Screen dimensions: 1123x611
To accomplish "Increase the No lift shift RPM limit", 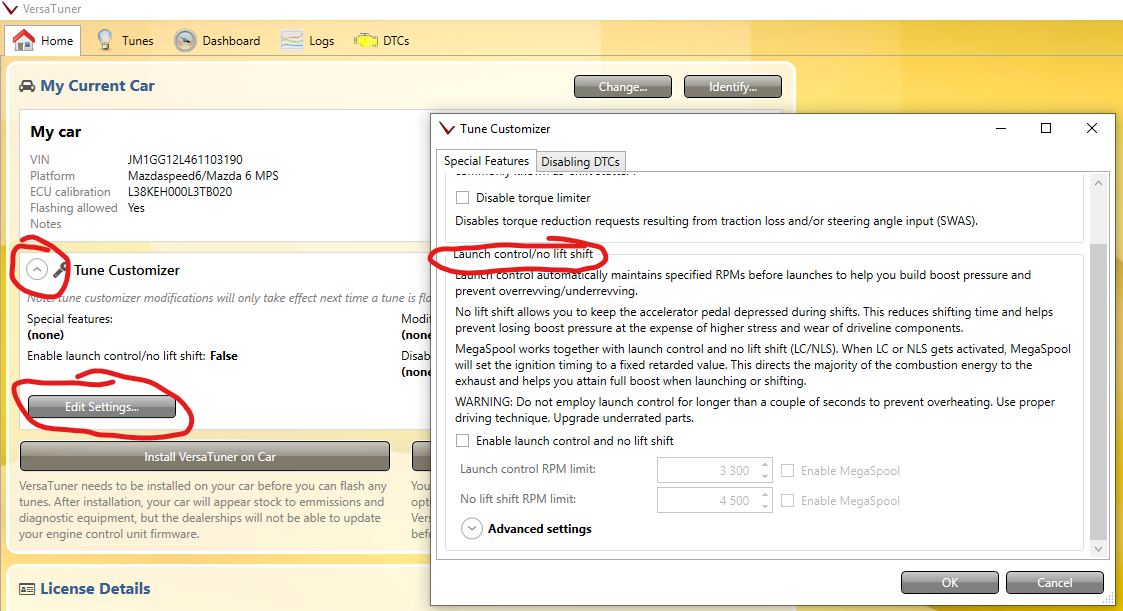I will 765,494.
